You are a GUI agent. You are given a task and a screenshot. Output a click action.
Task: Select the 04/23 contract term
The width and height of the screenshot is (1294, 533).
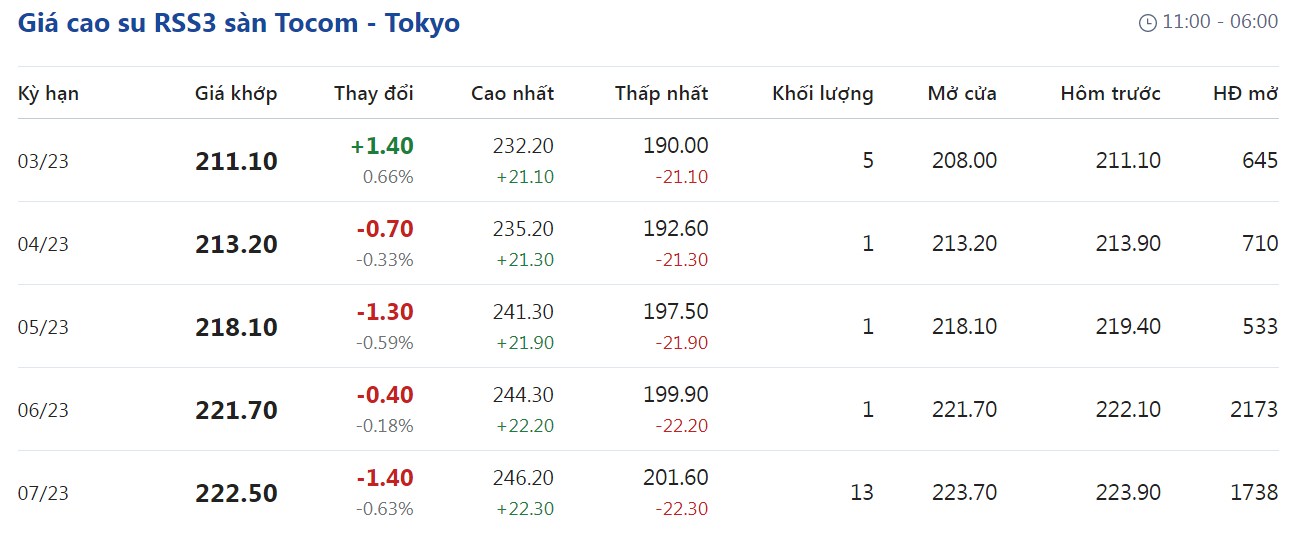tap(43, 244)
